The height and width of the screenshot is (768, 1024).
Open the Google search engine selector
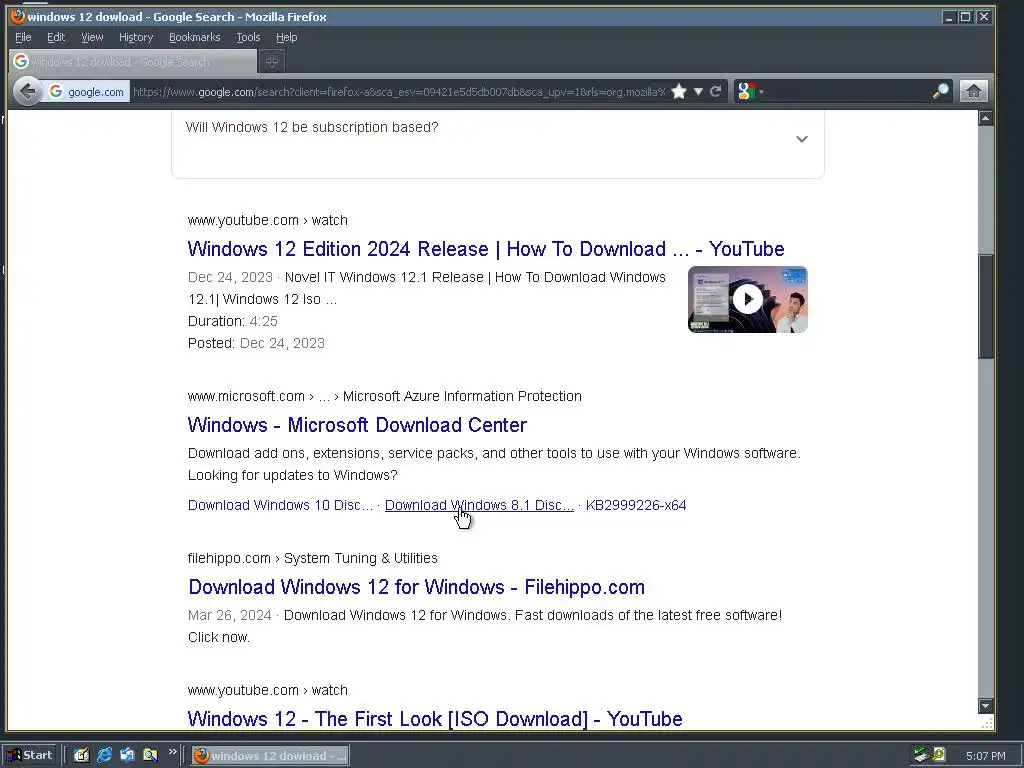tap(750, 91)
